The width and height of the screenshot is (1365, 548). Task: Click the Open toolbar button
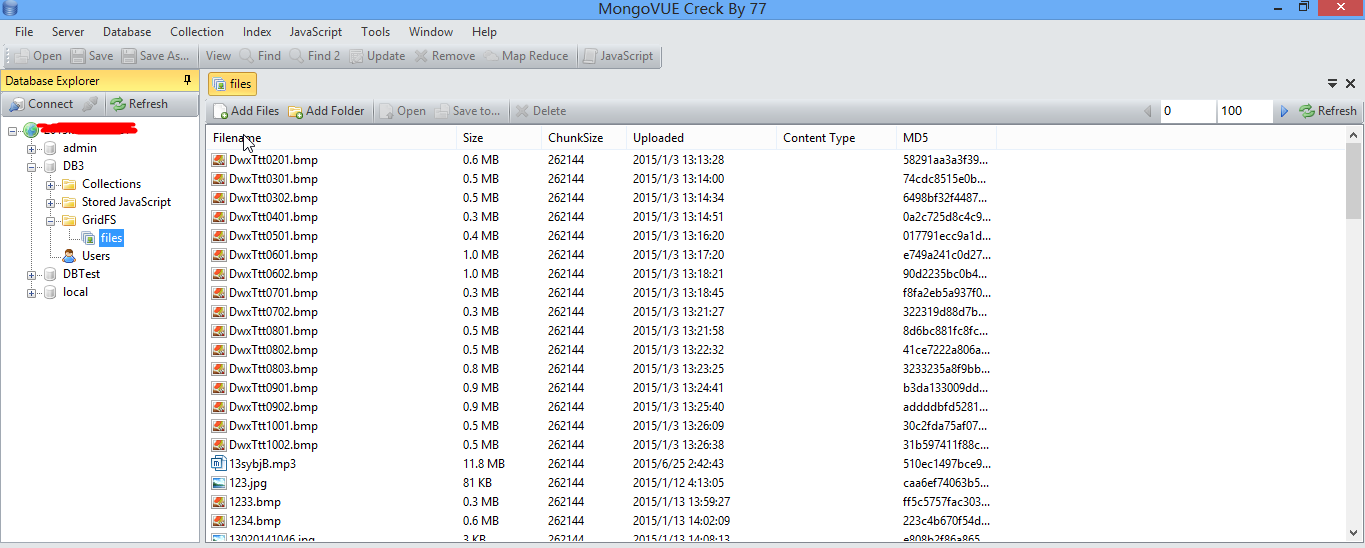38,56
